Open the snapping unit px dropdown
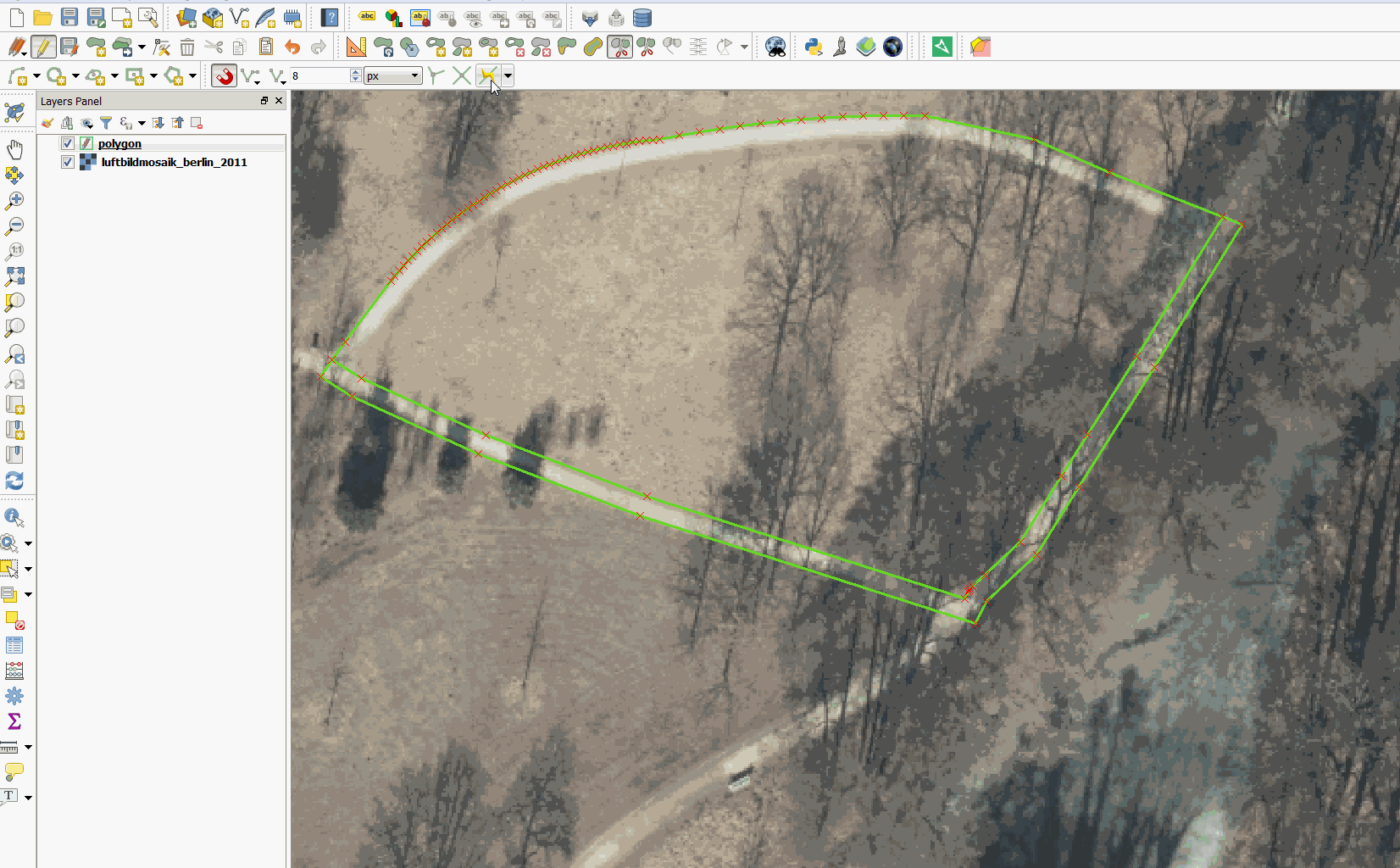Viewport: 1400px width, 868px height. pos(393,76)
